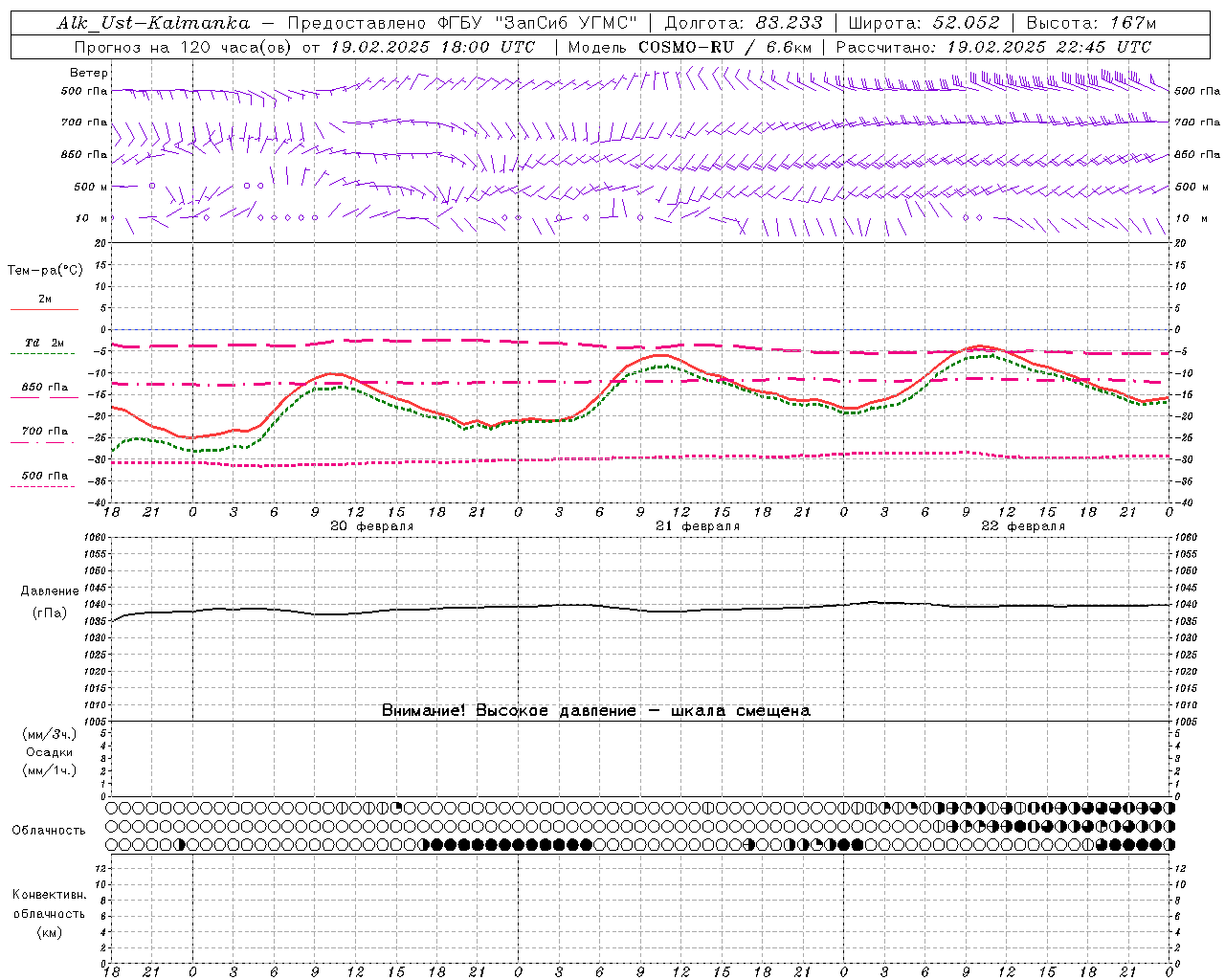Click the (км) convective height unit label
The width and height of the screenshot is (1225, 980).
click(x=49, y=932)
